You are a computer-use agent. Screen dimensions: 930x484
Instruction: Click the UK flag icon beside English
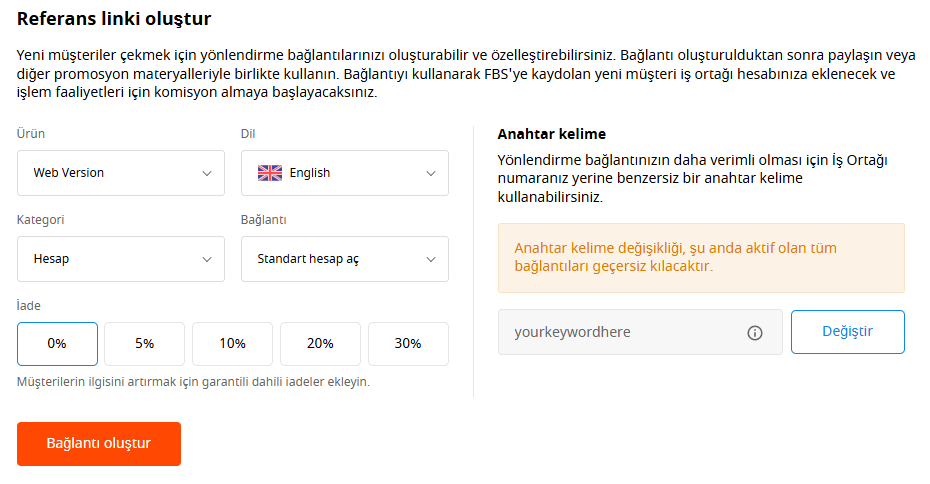point(270,173)
